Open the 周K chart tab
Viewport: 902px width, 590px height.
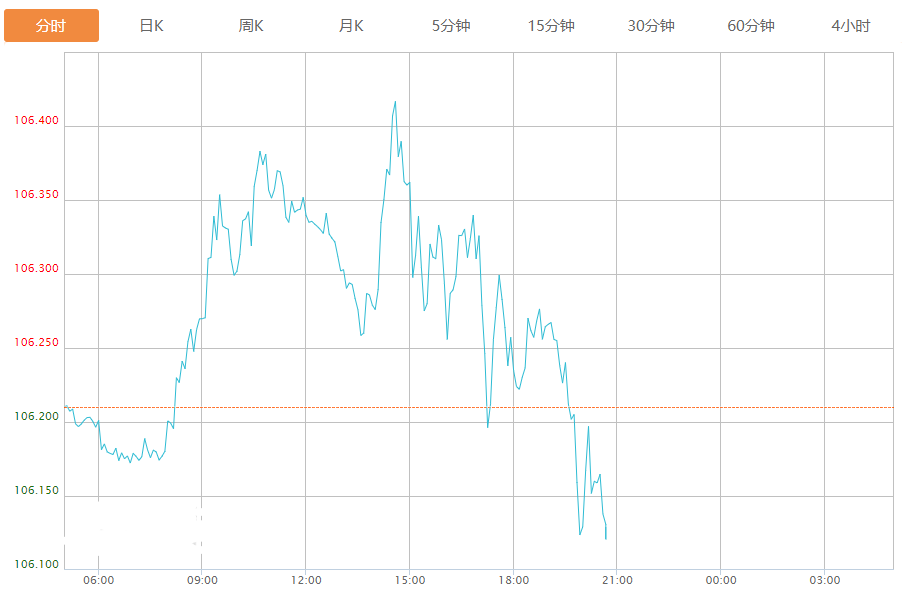pyautogui.click(x=251, y=26)
